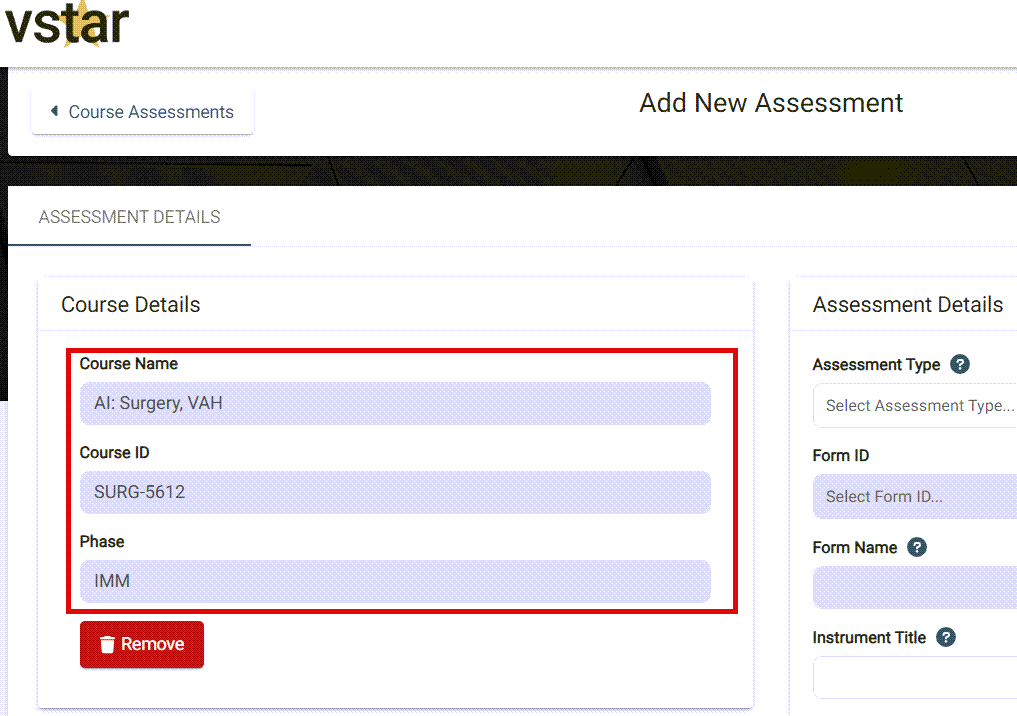
Task: Click the vstar logo
Action: 67,24
